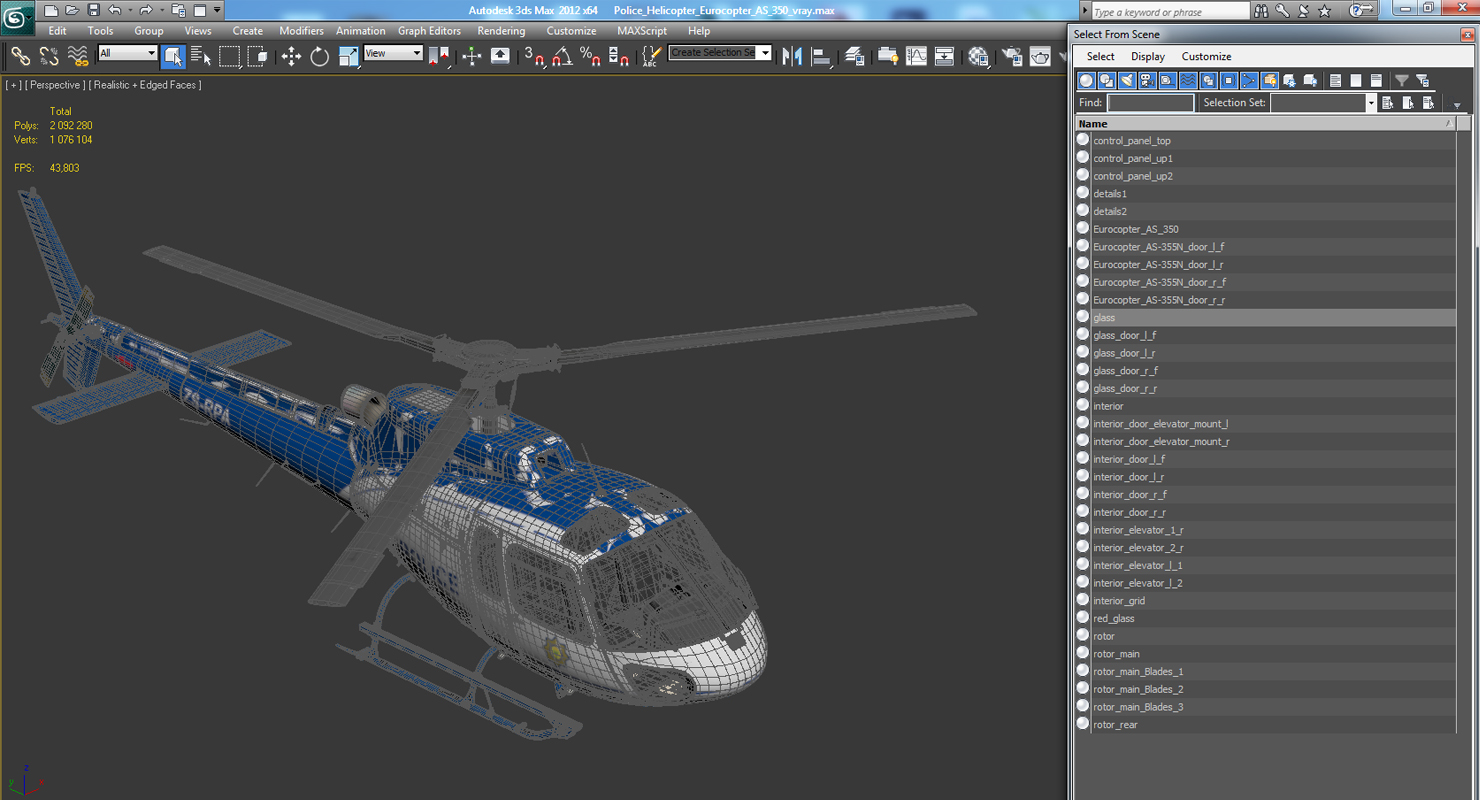Viewport: 1480px width, 800px height.
Task: Click the Find input field
Action: [x=1150, y=103]
